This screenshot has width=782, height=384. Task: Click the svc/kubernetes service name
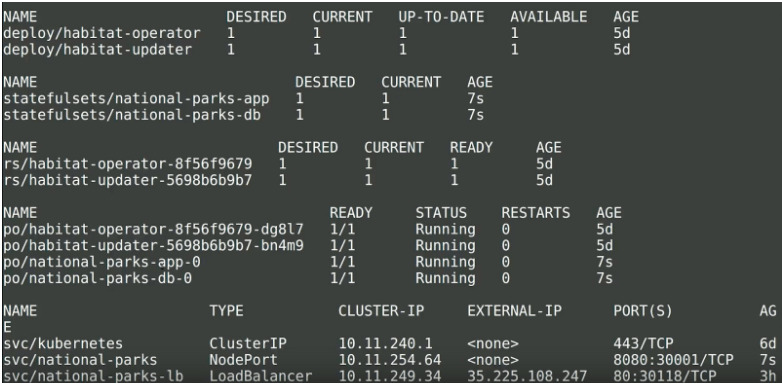click(63, 344)
